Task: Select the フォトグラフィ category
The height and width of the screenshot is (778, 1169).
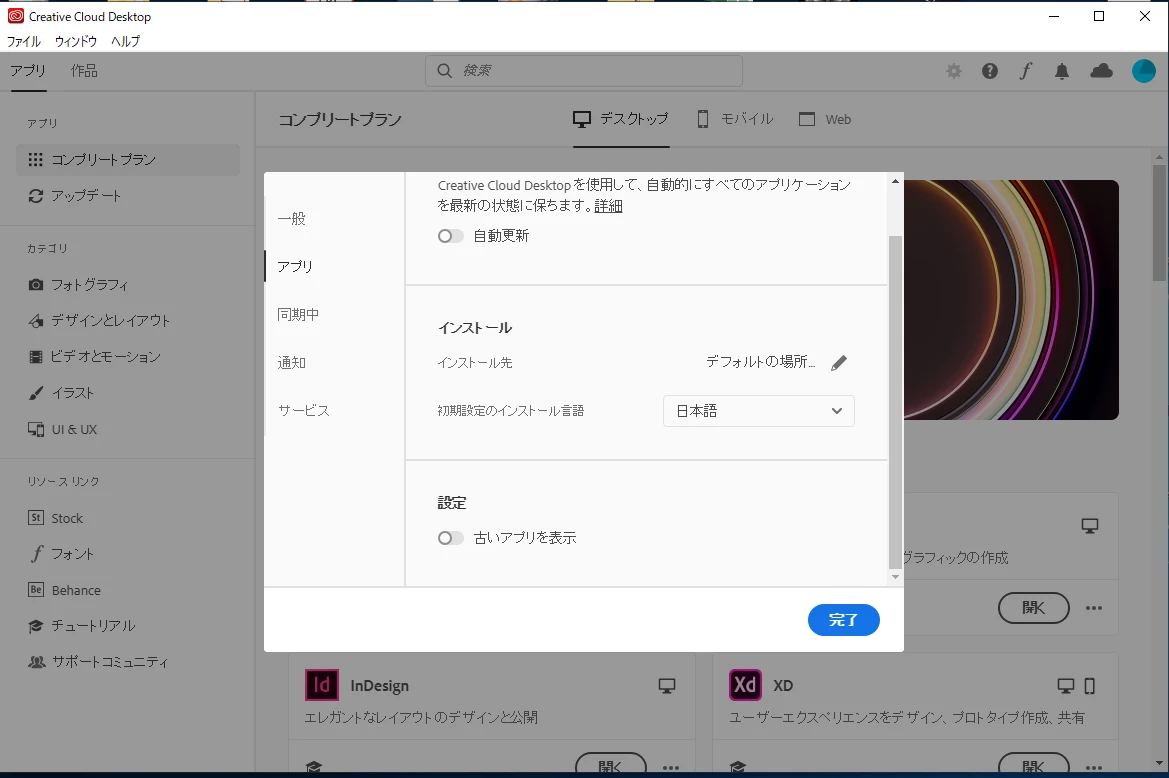Action: point(78,285)
